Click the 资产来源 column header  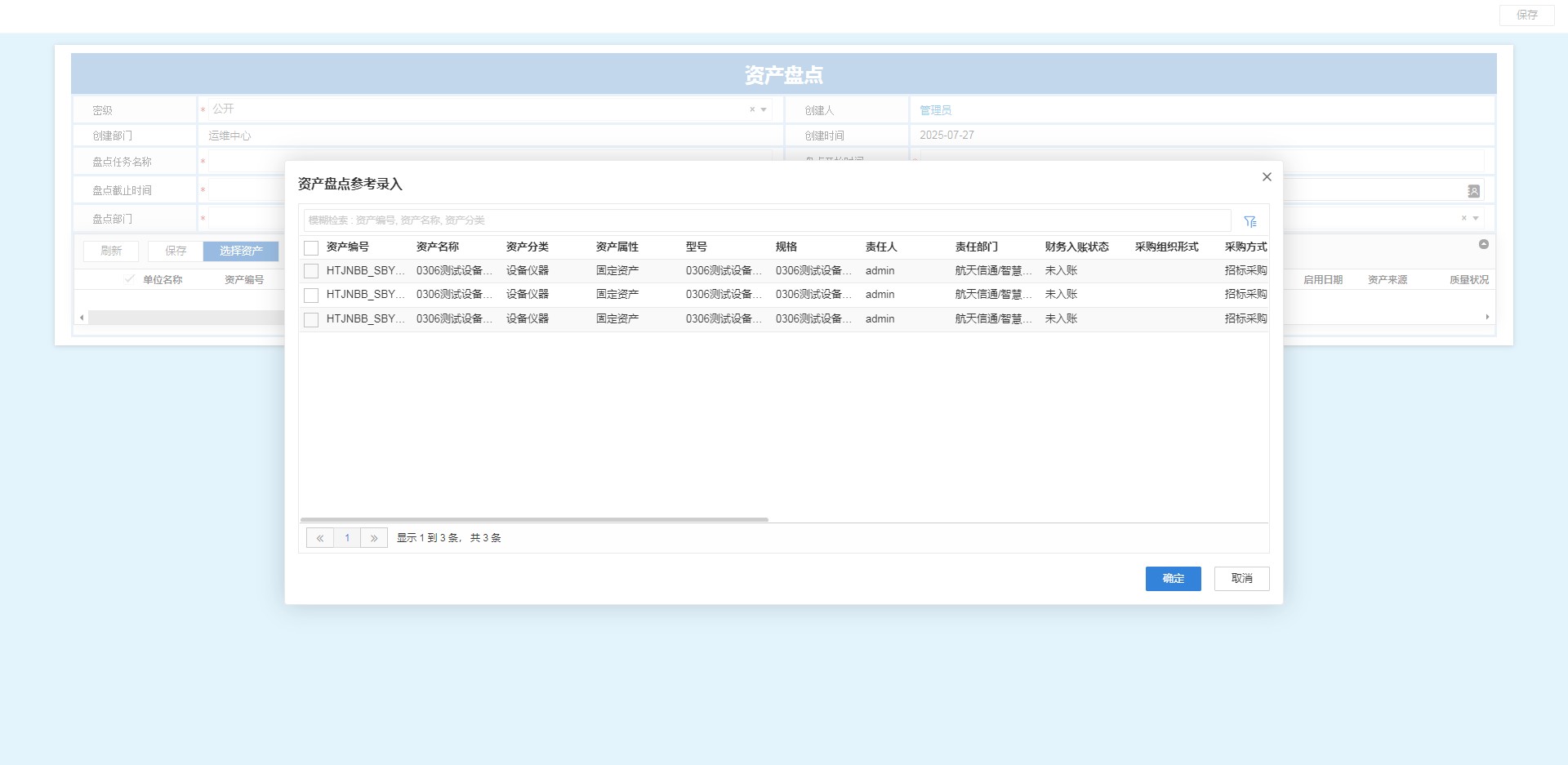(x=1388, y=279)
